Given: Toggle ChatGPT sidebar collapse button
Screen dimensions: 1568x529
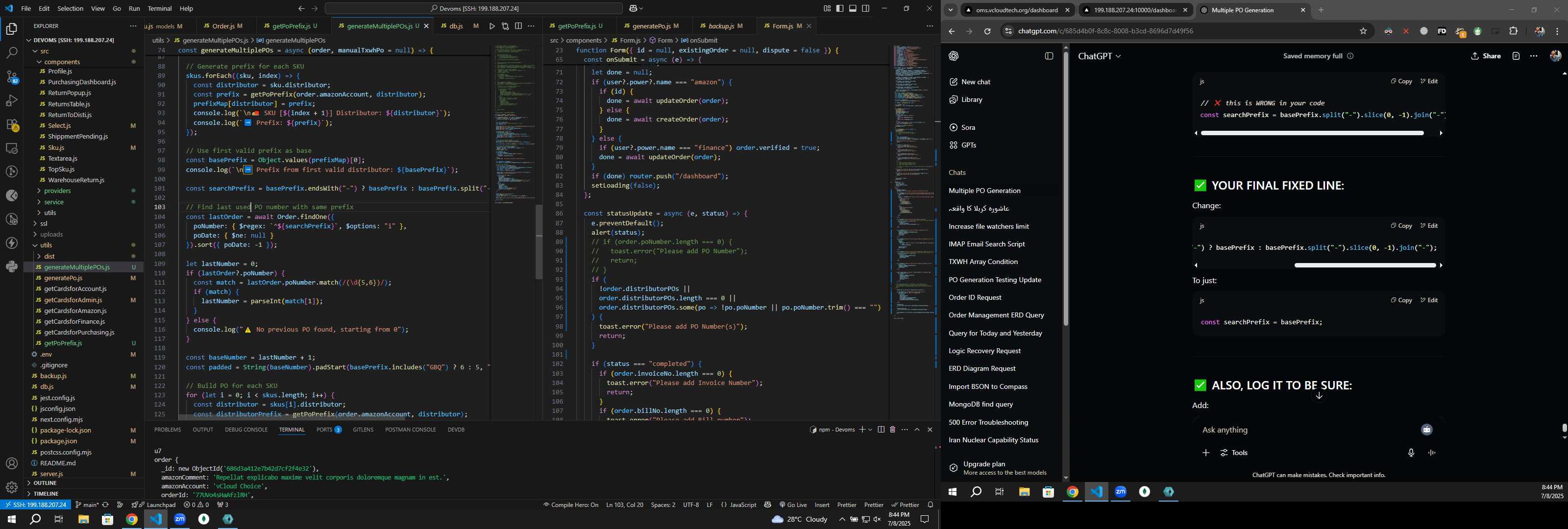Looking at the screenshot, I should click(1049, 56).
